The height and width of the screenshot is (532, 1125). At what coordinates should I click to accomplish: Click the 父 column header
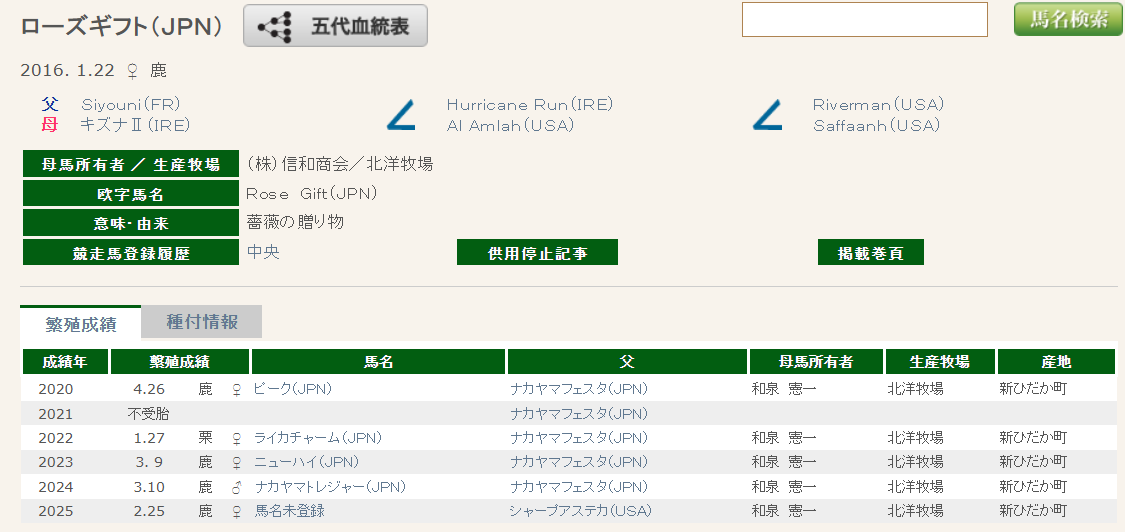point(628,362)
